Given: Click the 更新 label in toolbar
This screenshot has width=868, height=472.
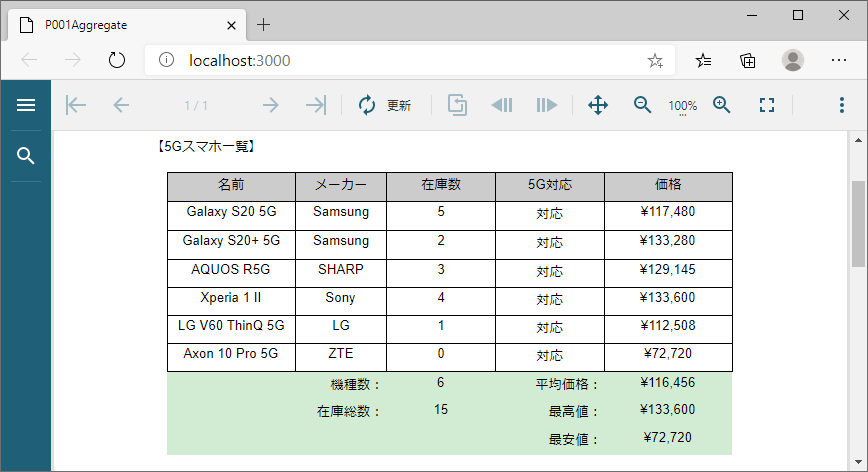Looking at the screenshot, I should tap(399, 106).
